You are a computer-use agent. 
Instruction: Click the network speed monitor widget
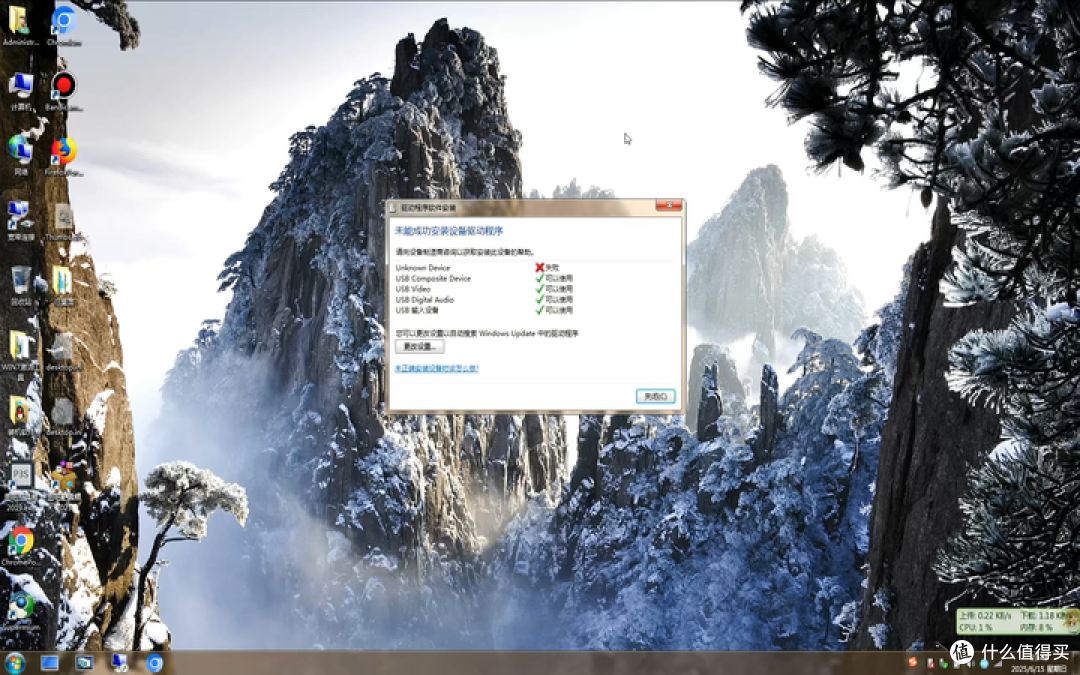(1017, 621)
